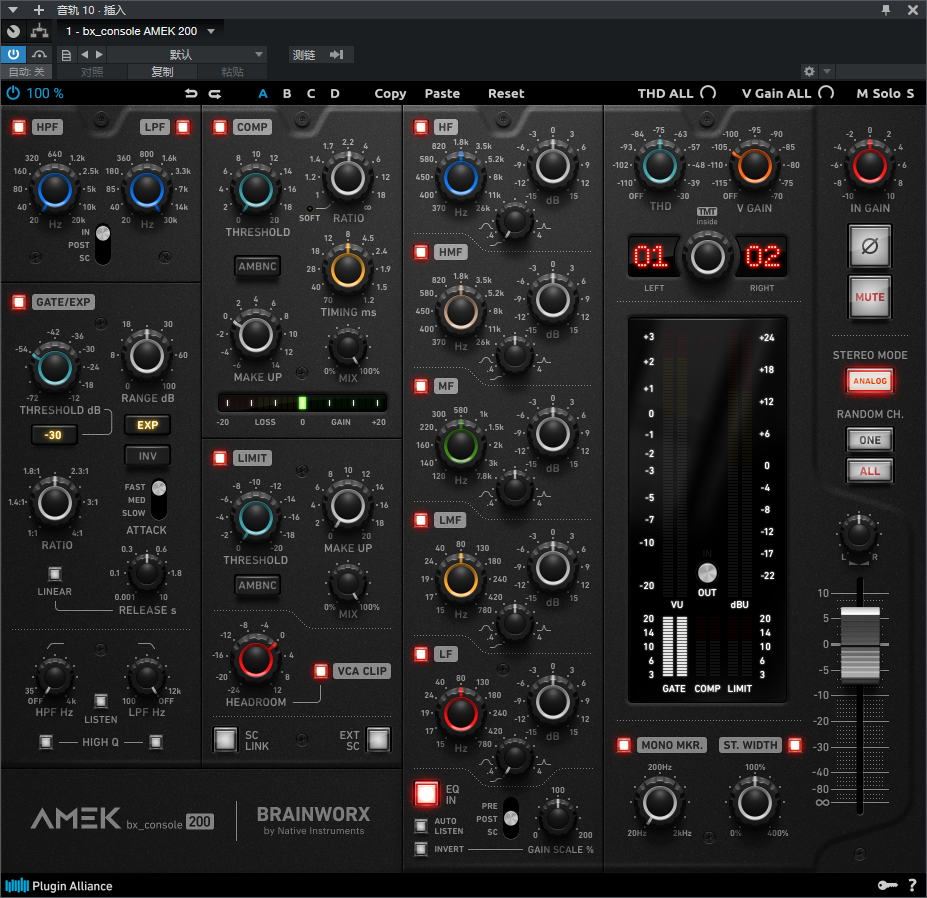This screenshot has height=898, width=927.
Task: Click the random channel ALL button
Action: coord(870,471)
